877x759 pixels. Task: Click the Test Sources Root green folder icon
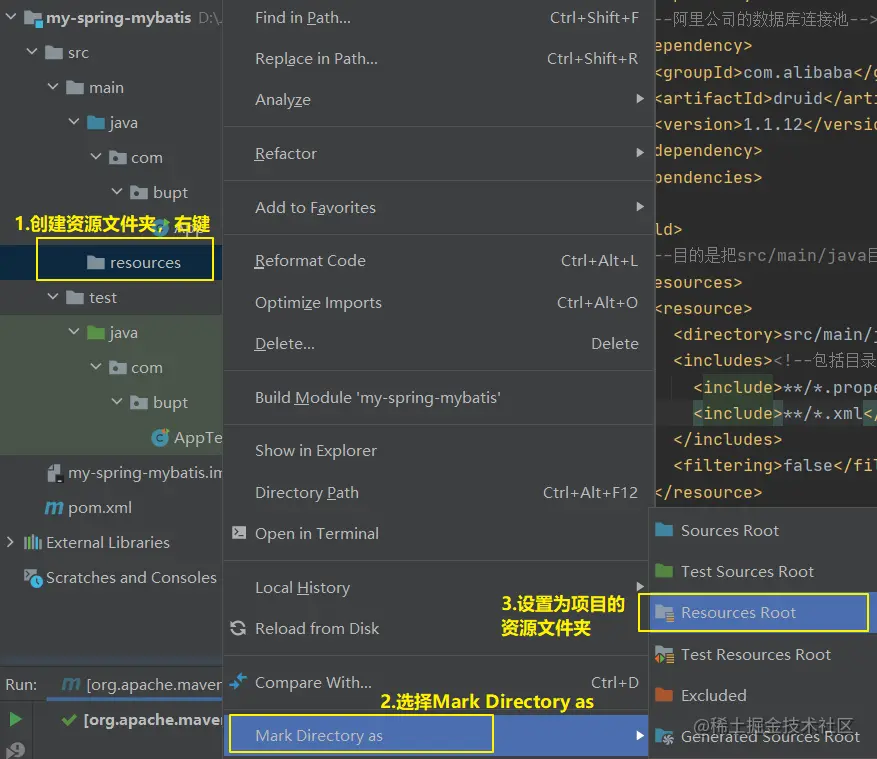[664, 571]
